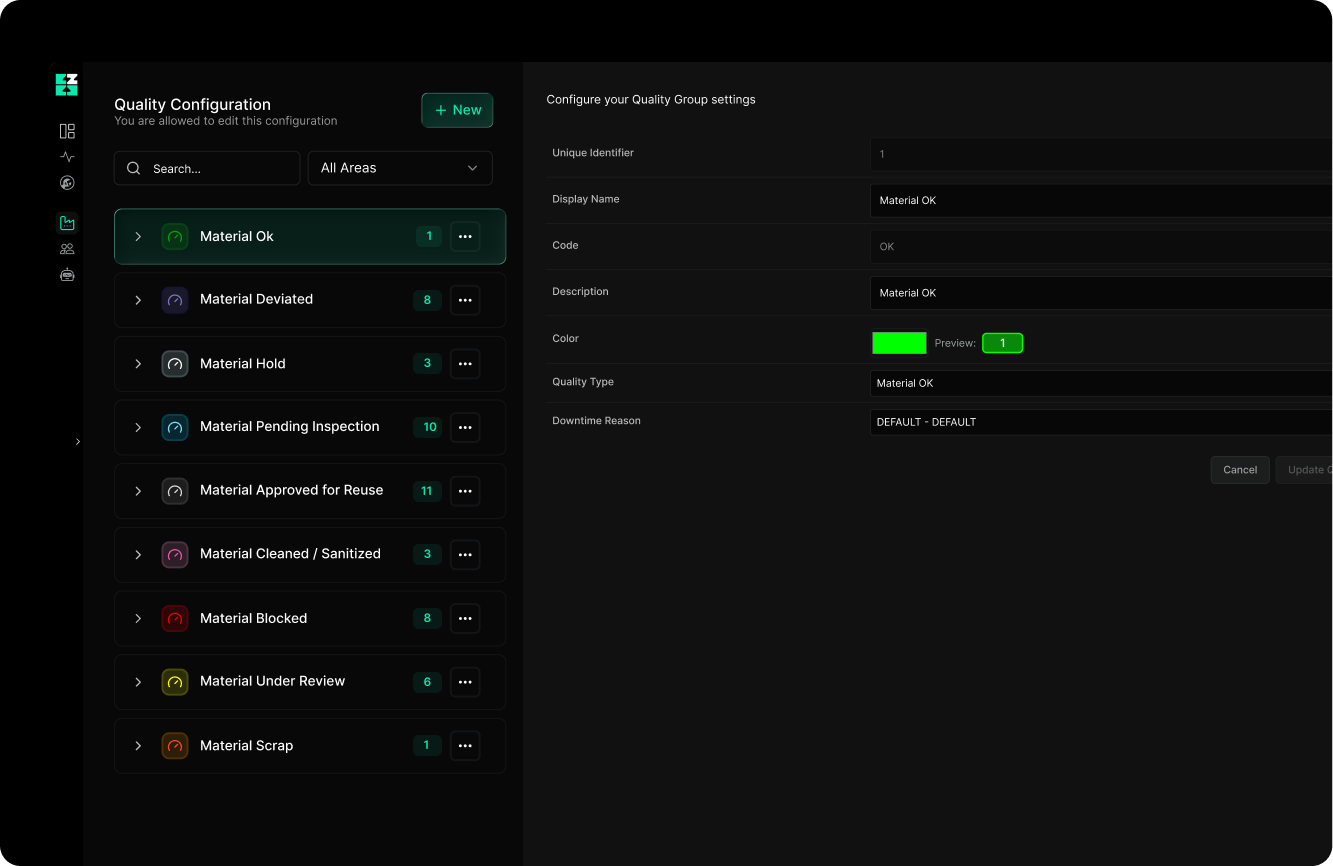The height and width of the screenshot is (866, 1333).
Task: Open the All Areas dropdown
Action: tap(399, 168)
